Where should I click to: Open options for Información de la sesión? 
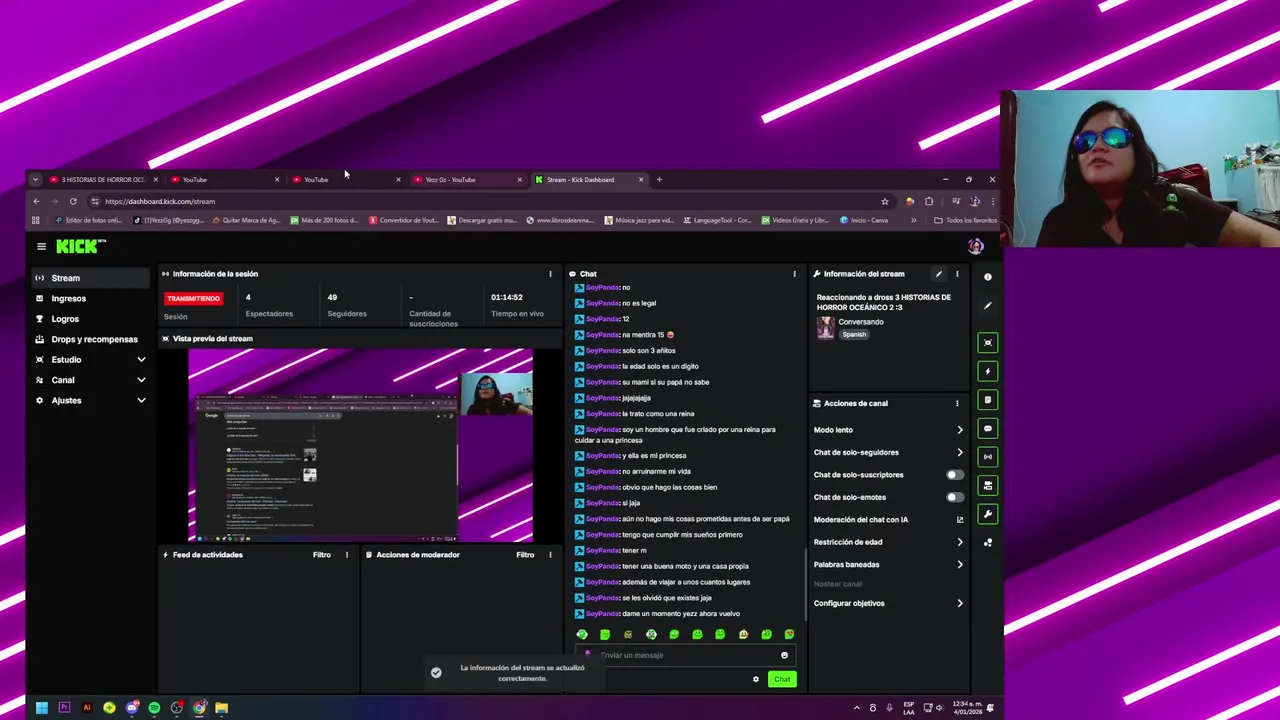point(550,274)
